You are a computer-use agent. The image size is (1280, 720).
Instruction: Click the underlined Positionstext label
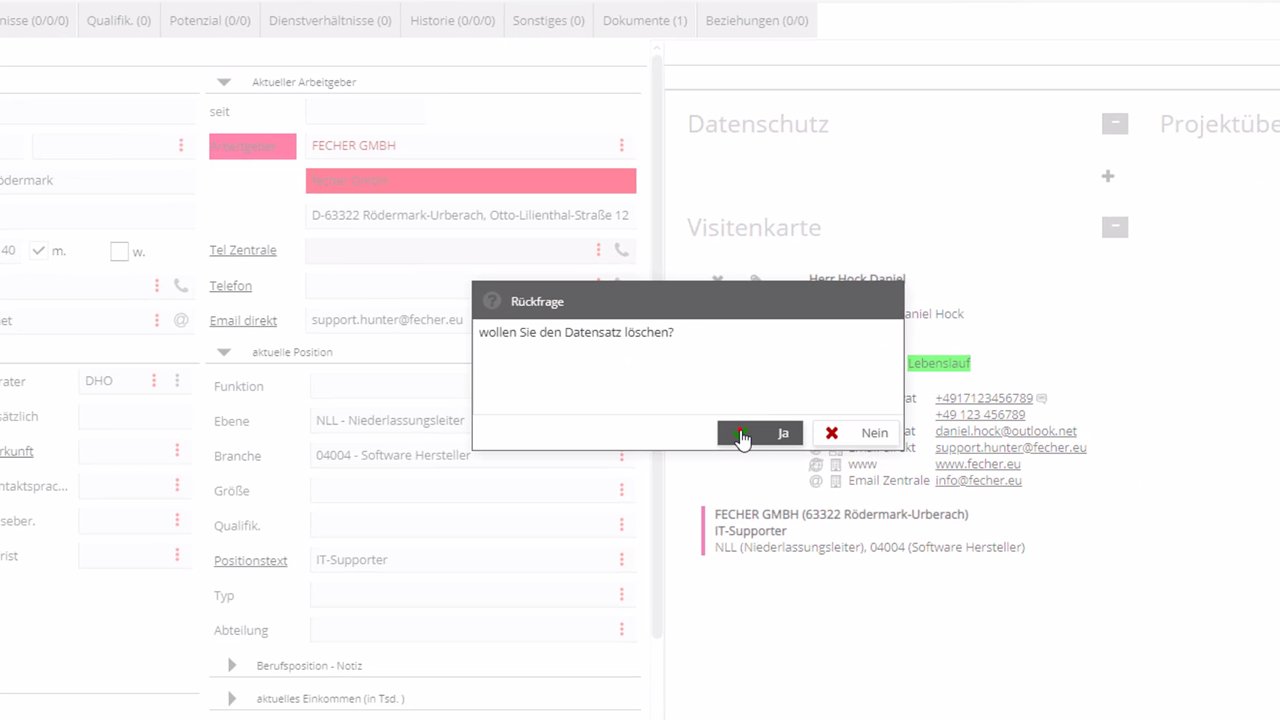(251, 560)
